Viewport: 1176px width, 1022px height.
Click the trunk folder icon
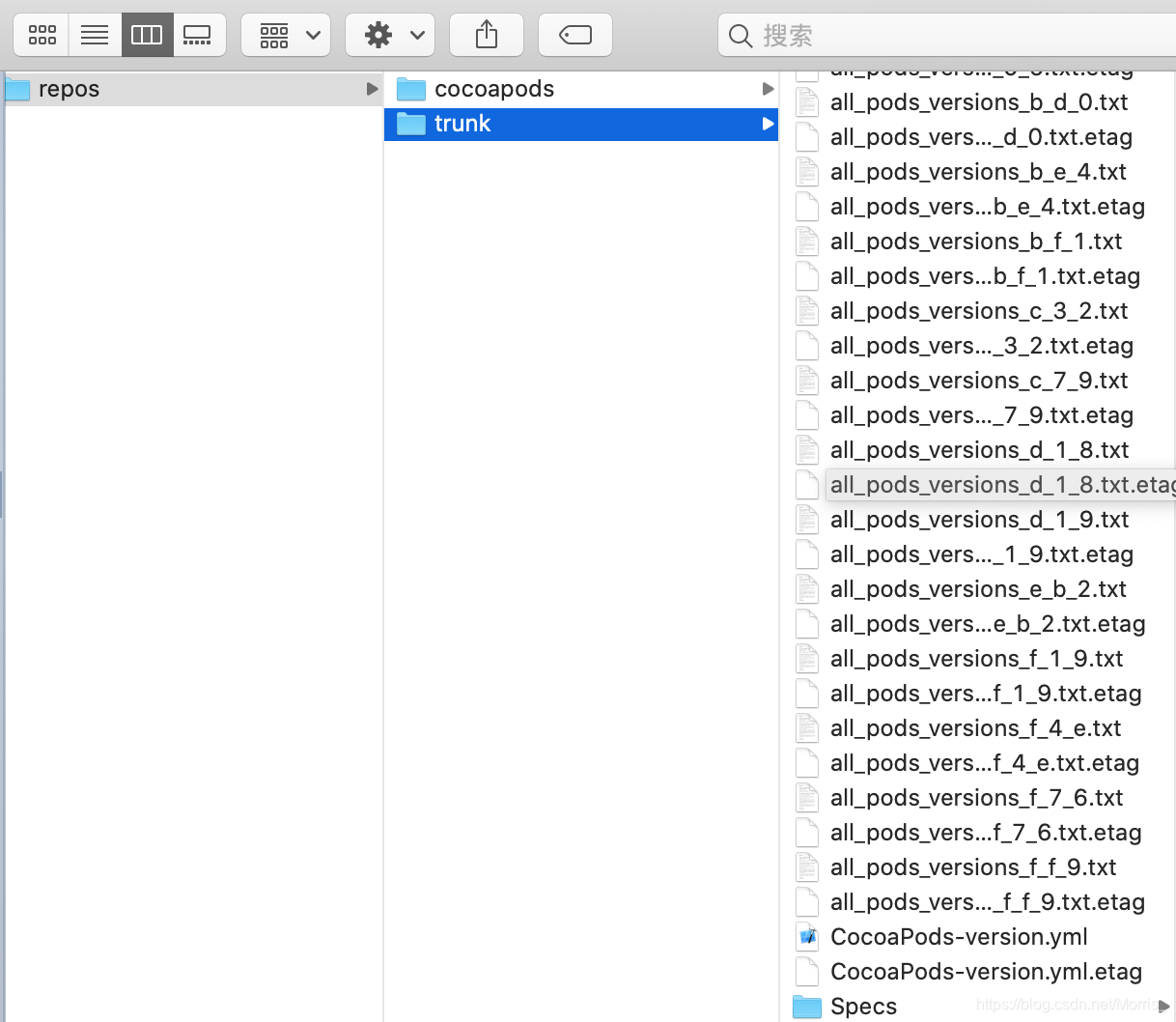tap(411, 124)
